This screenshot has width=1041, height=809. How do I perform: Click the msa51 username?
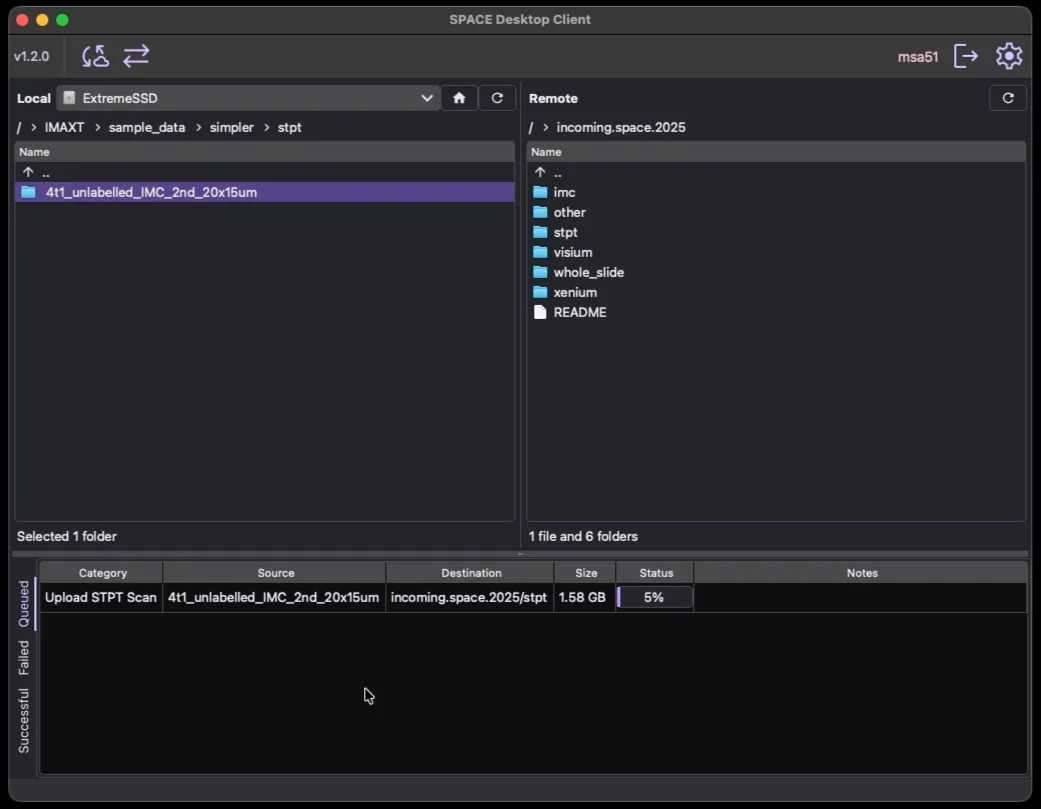click(918, 57)
